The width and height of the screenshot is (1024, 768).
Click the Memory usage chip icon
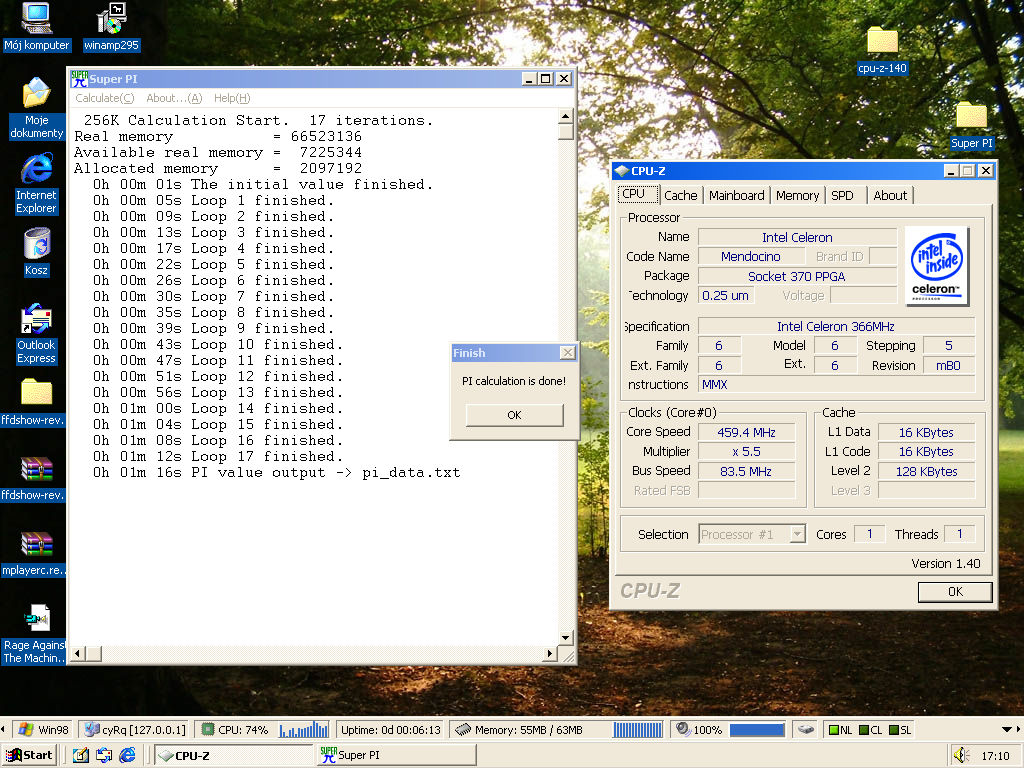click(463, 729)
